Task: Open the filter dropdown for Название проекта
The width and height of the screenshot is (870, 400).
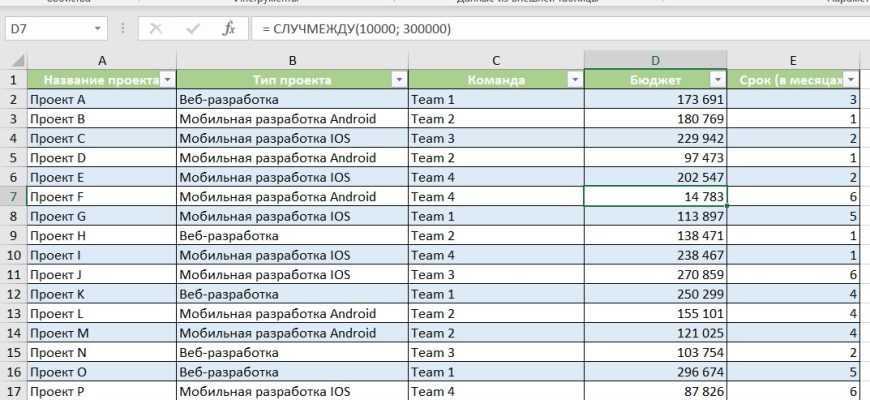Action: [x=167, y=80]
